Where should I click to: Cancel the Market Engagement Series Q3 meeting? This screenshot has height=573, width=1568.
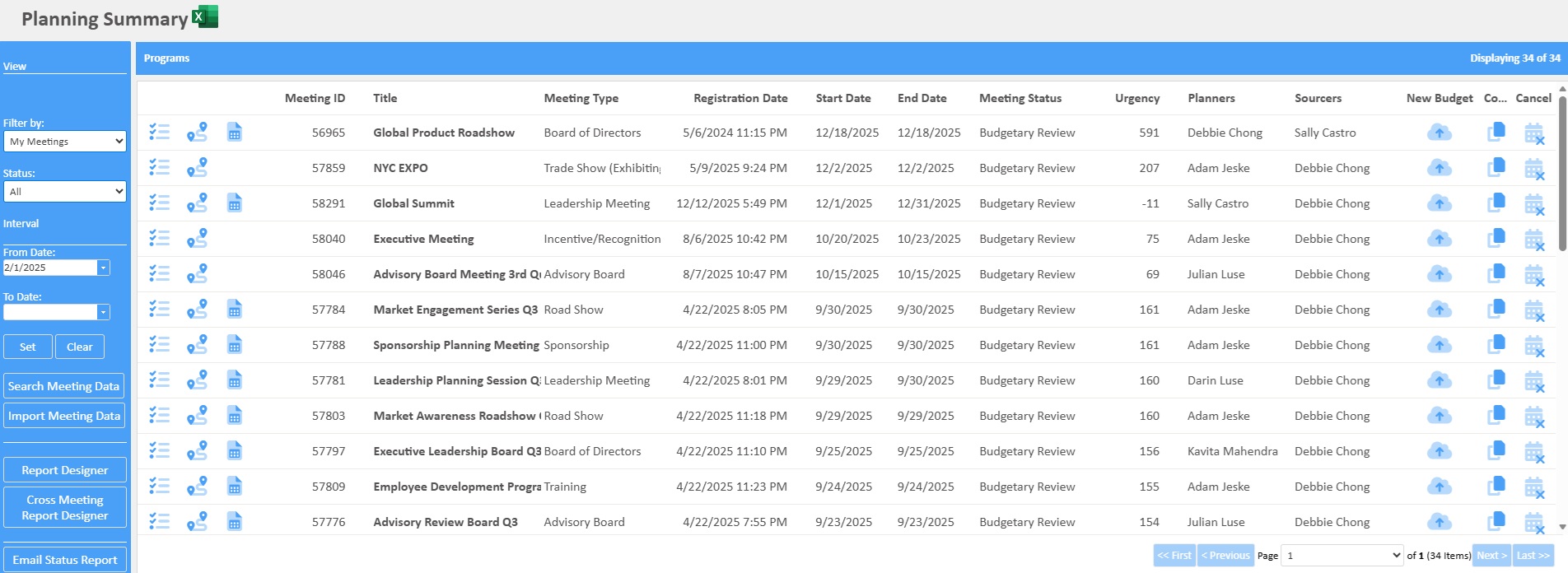(1533, 310)
